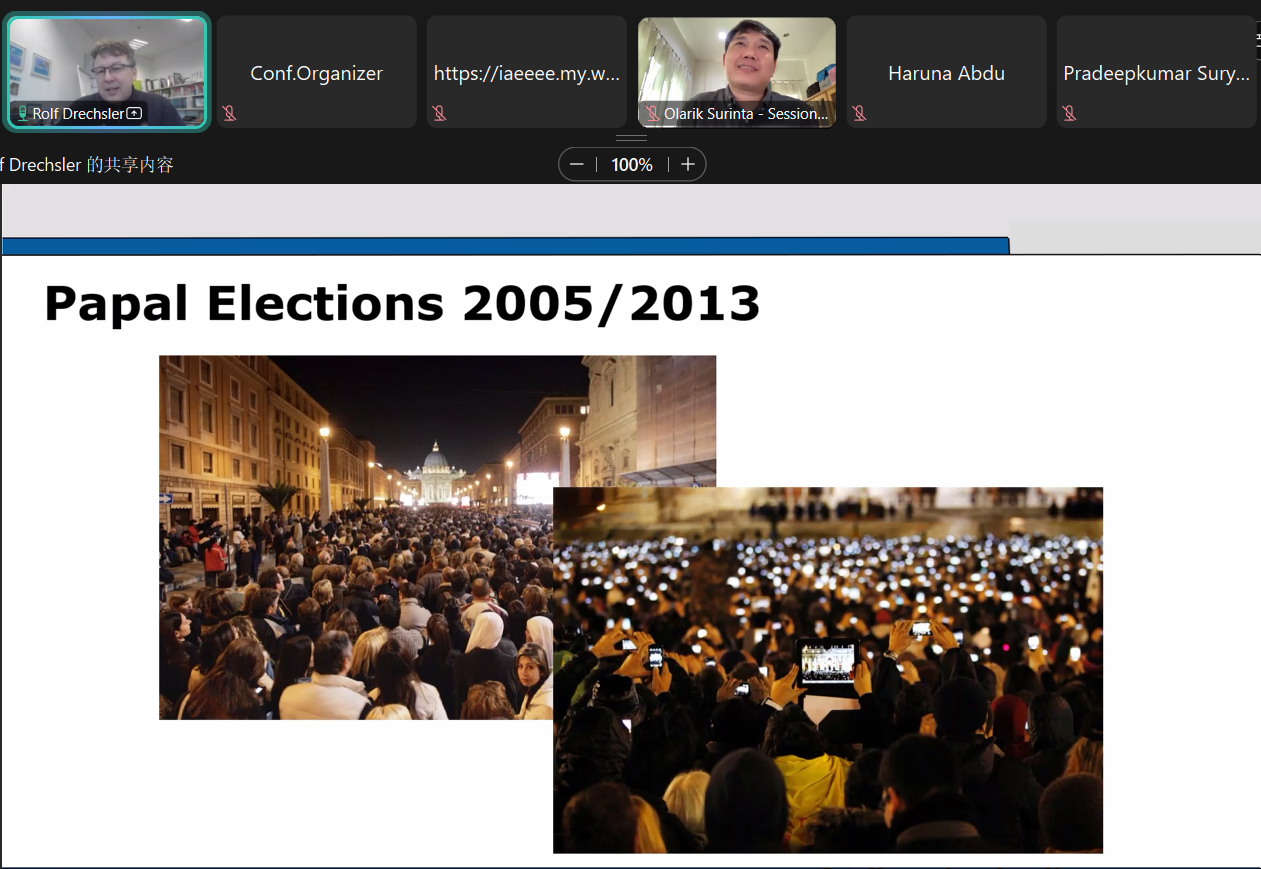Zoom in with the plus button
Viewport: 1261px width, 869px height.
688,165
